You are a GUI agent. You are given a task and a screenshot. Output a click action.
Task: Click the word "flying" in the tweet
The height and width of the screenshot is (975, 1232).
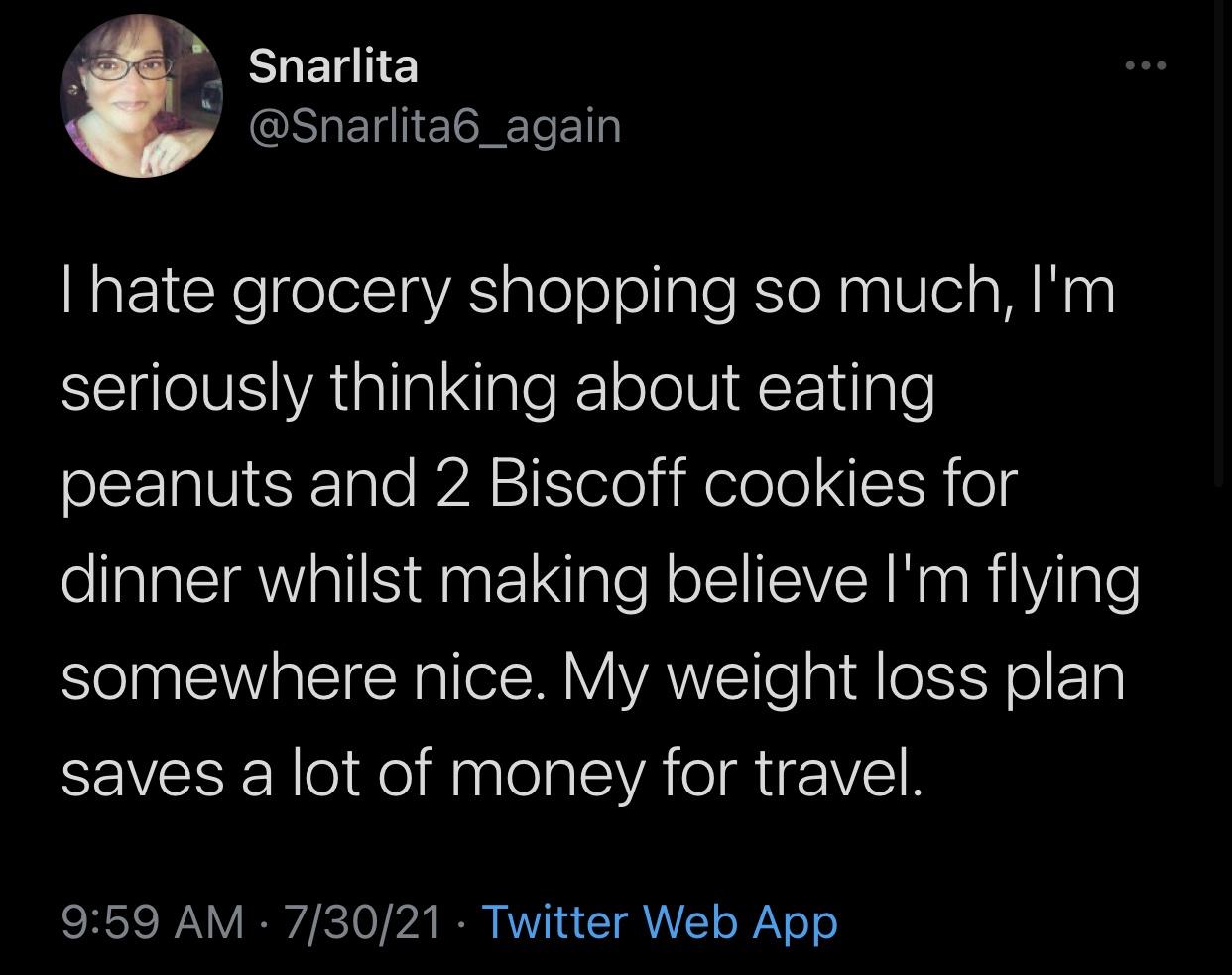tap(1070, 582)
